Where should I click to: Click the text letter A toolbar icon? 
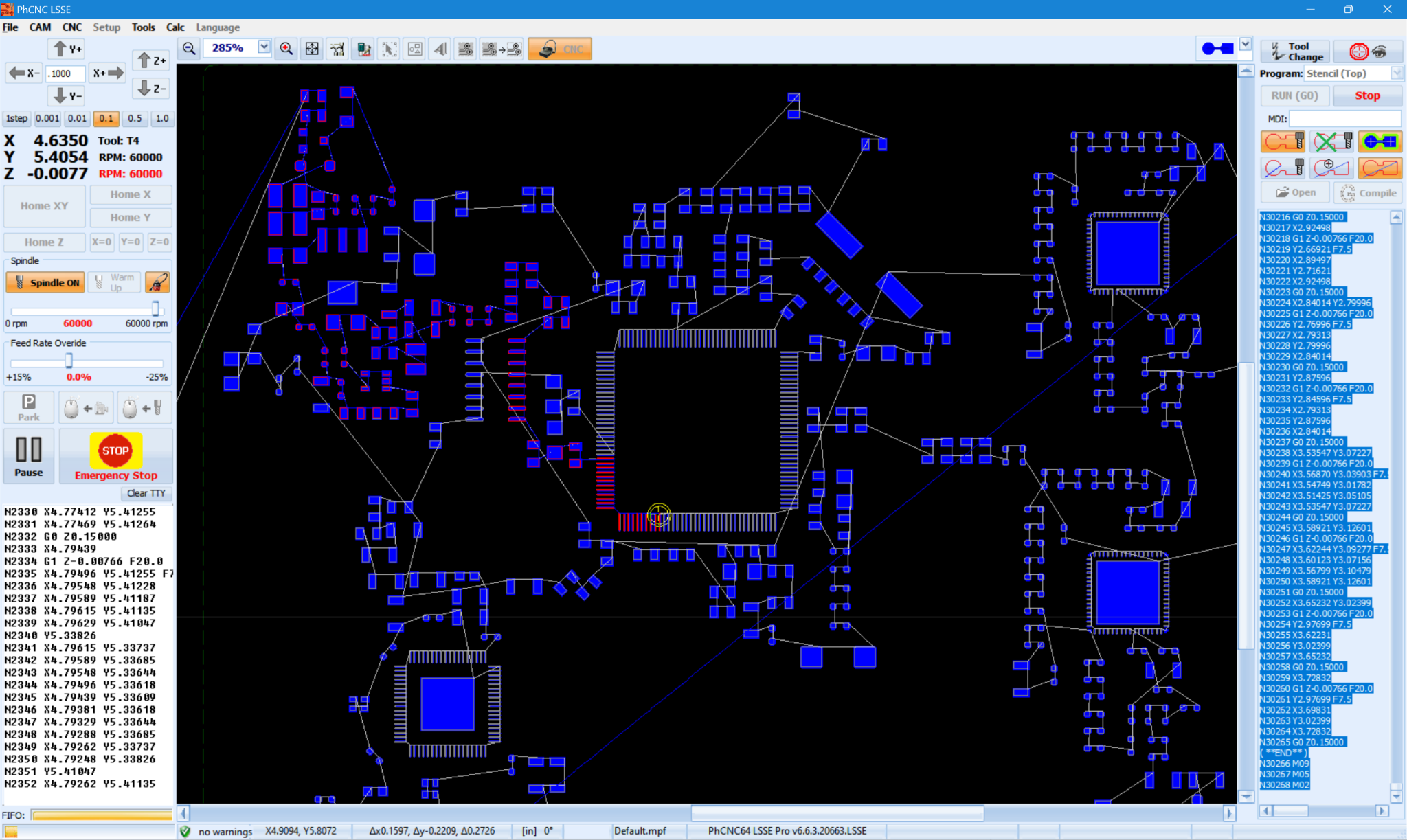coord(440,49)
